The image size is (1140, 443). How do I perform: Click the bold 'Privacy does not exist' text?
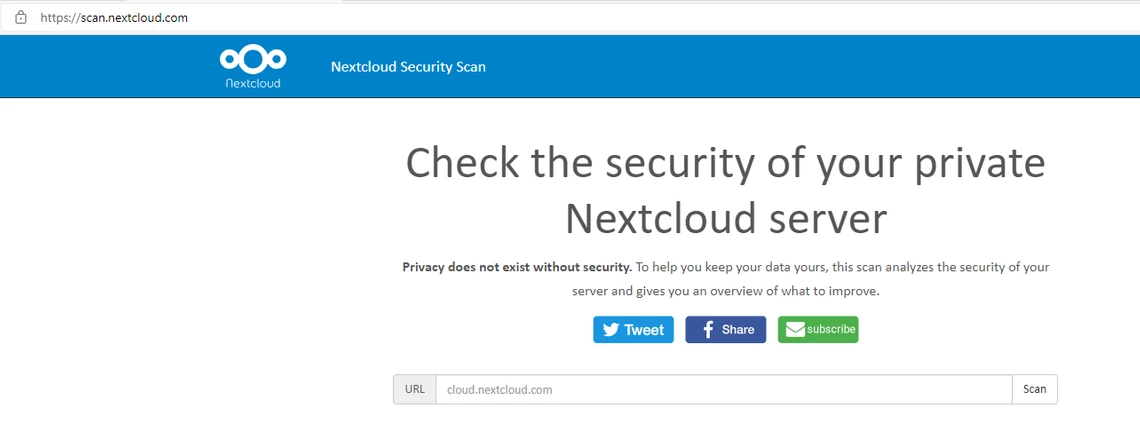517,267
